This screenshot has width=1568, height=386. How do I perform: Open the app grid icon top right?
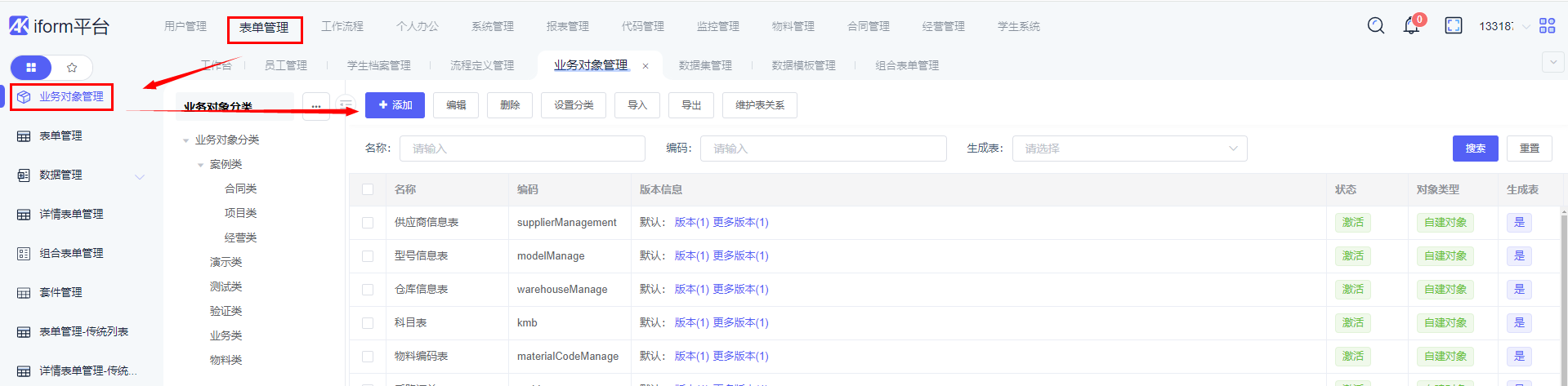click(x=1547, y=26)
